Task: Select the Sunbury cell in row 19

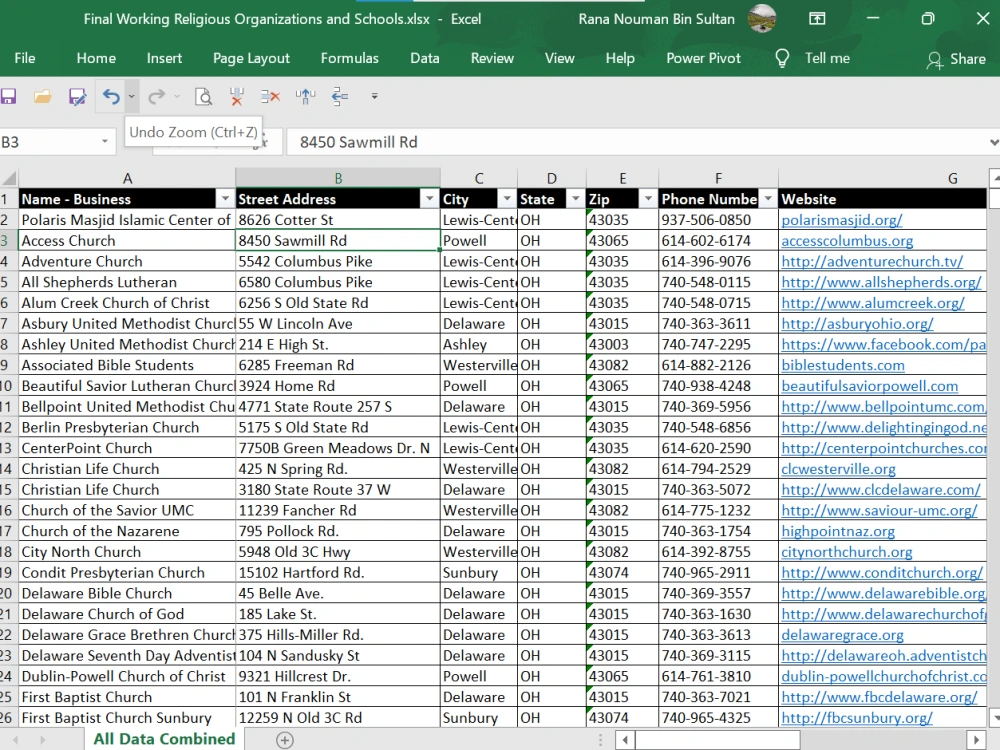Action: coord(478,573)
